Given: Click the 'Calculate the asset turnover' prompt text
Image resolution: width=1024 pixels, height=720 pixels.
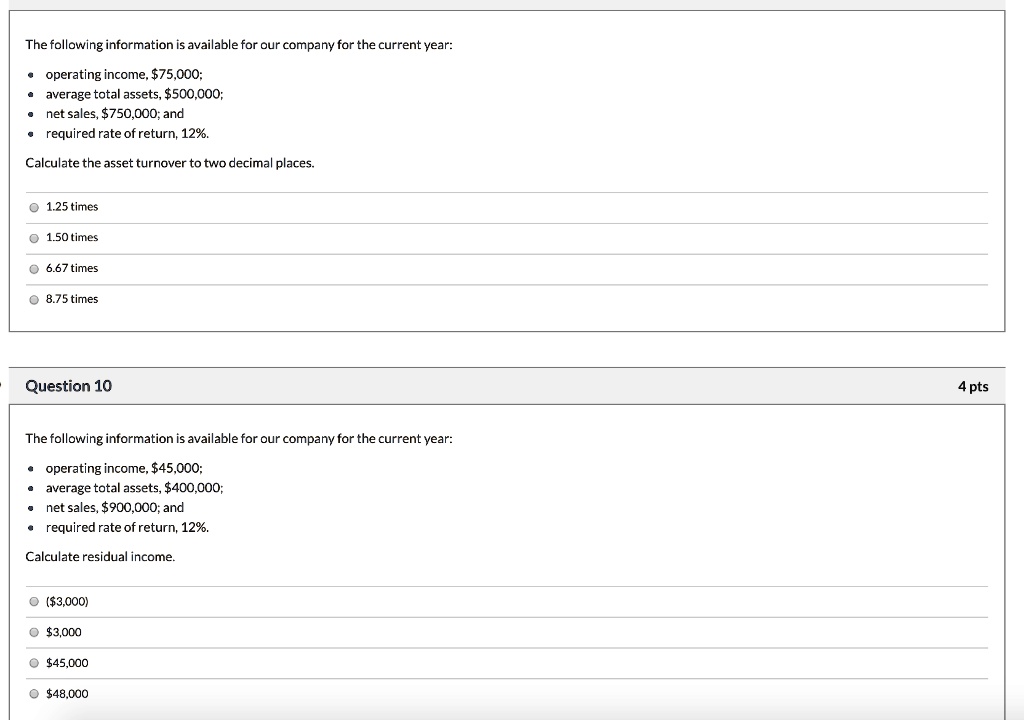Looking at the screenshot, I should tap(169, 162).
